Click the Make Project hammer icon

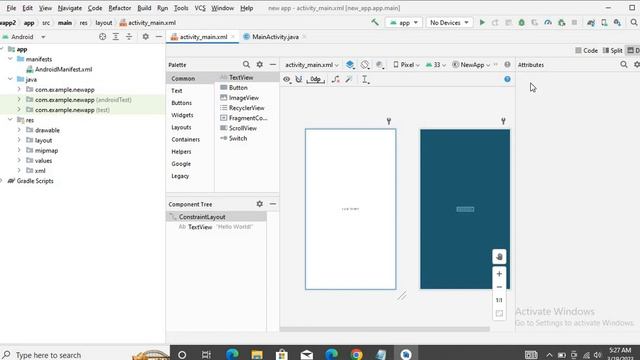click(x=375, y=22)
